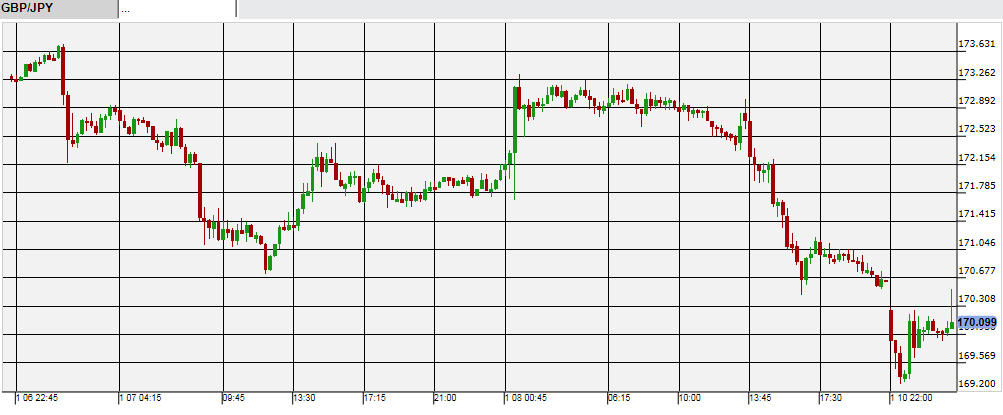Click the 173.631 price axis label
The image size is (1003, 415).
pos(976,44)
